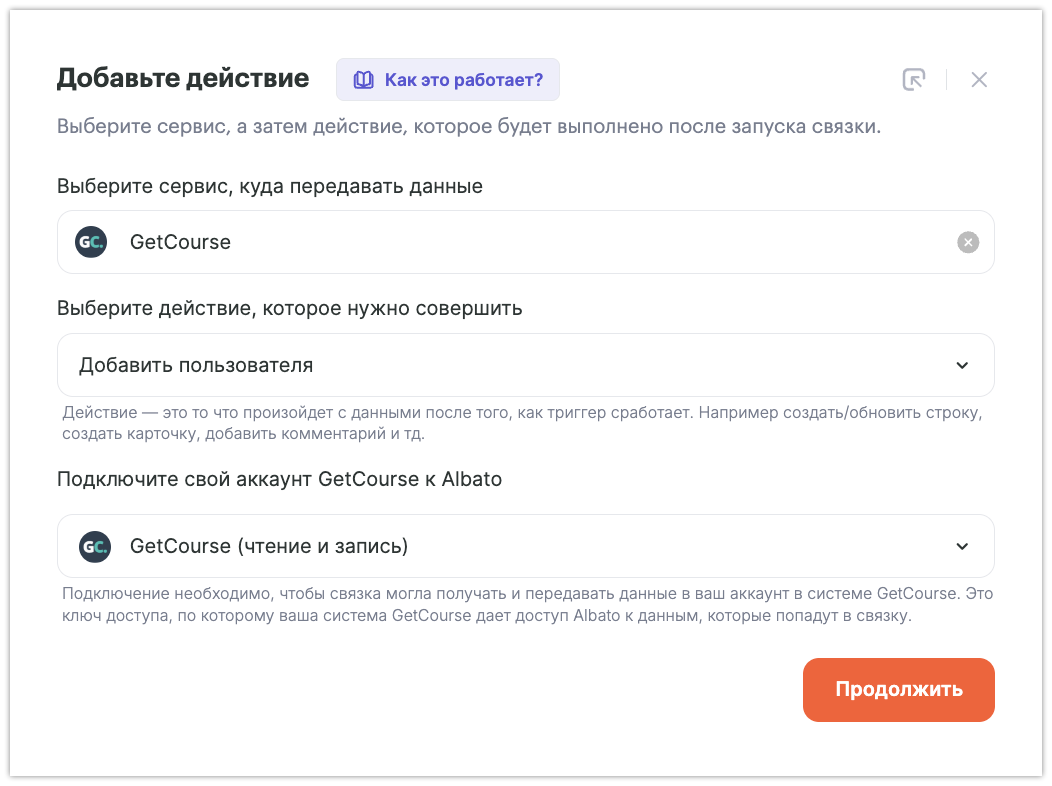Clear the selected GetCourse service
1052x786 pixels.
tap(967, 242)
